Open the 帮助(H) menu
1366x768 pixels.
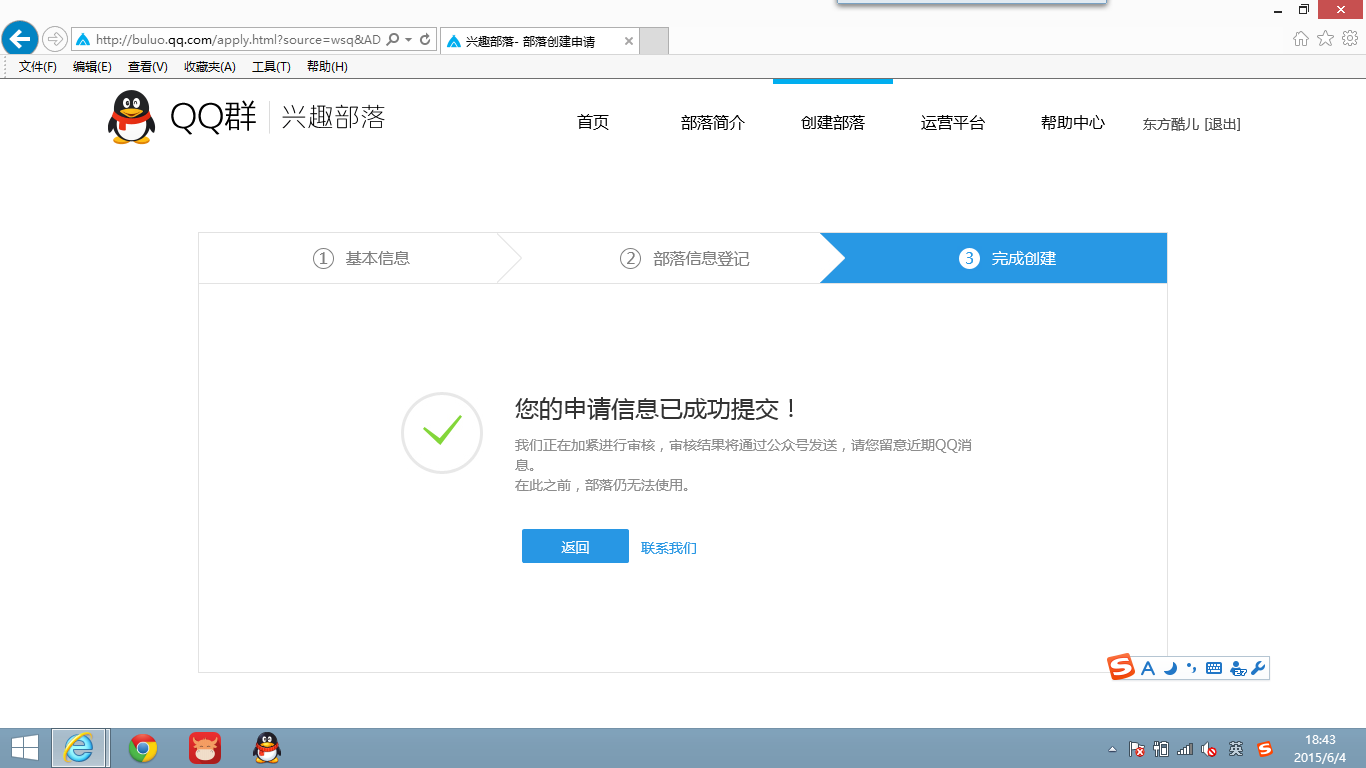coord(327,67)
